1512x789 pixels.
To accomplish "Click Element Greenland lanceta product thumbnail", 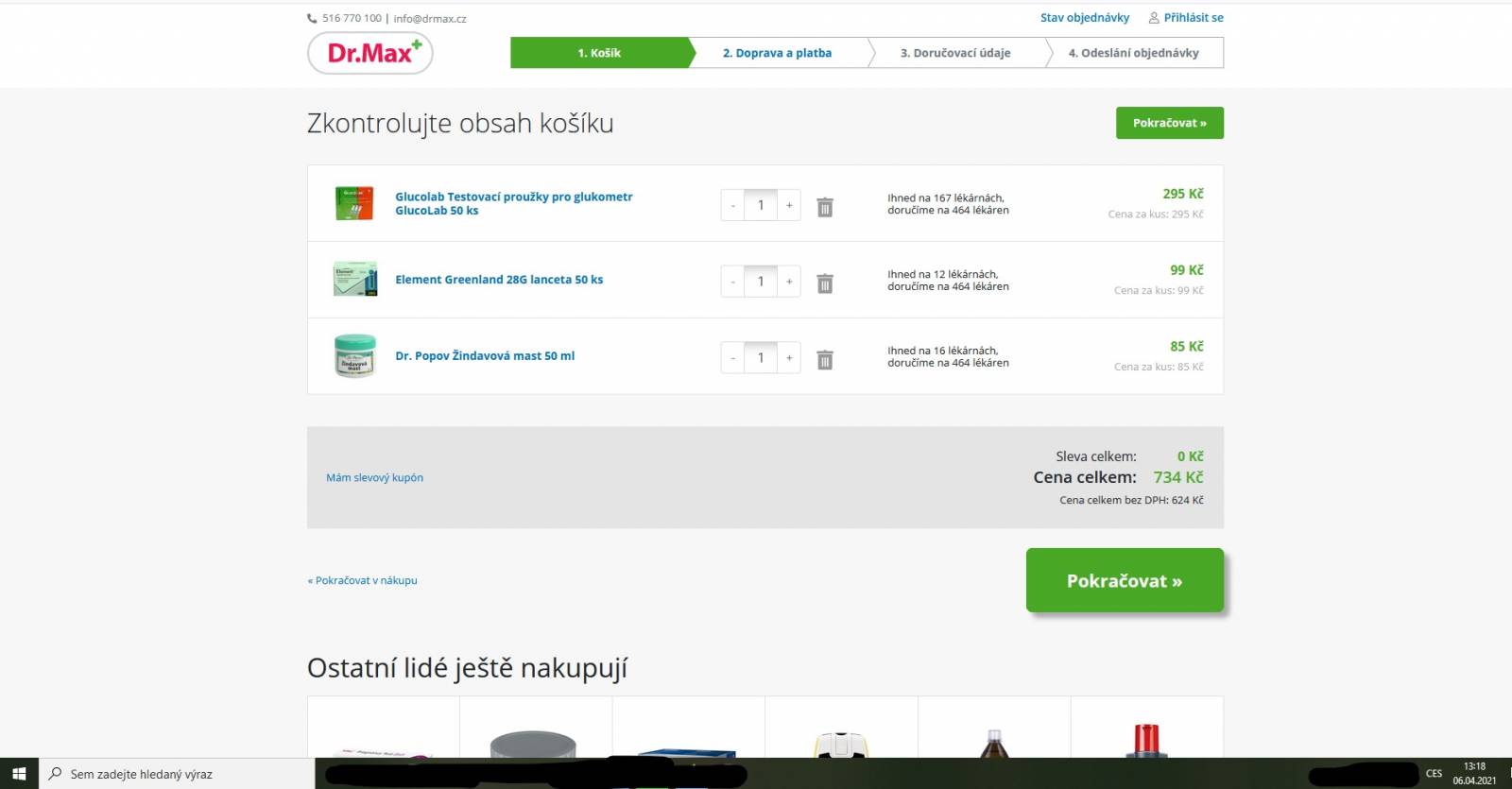I will coord(355,280).
